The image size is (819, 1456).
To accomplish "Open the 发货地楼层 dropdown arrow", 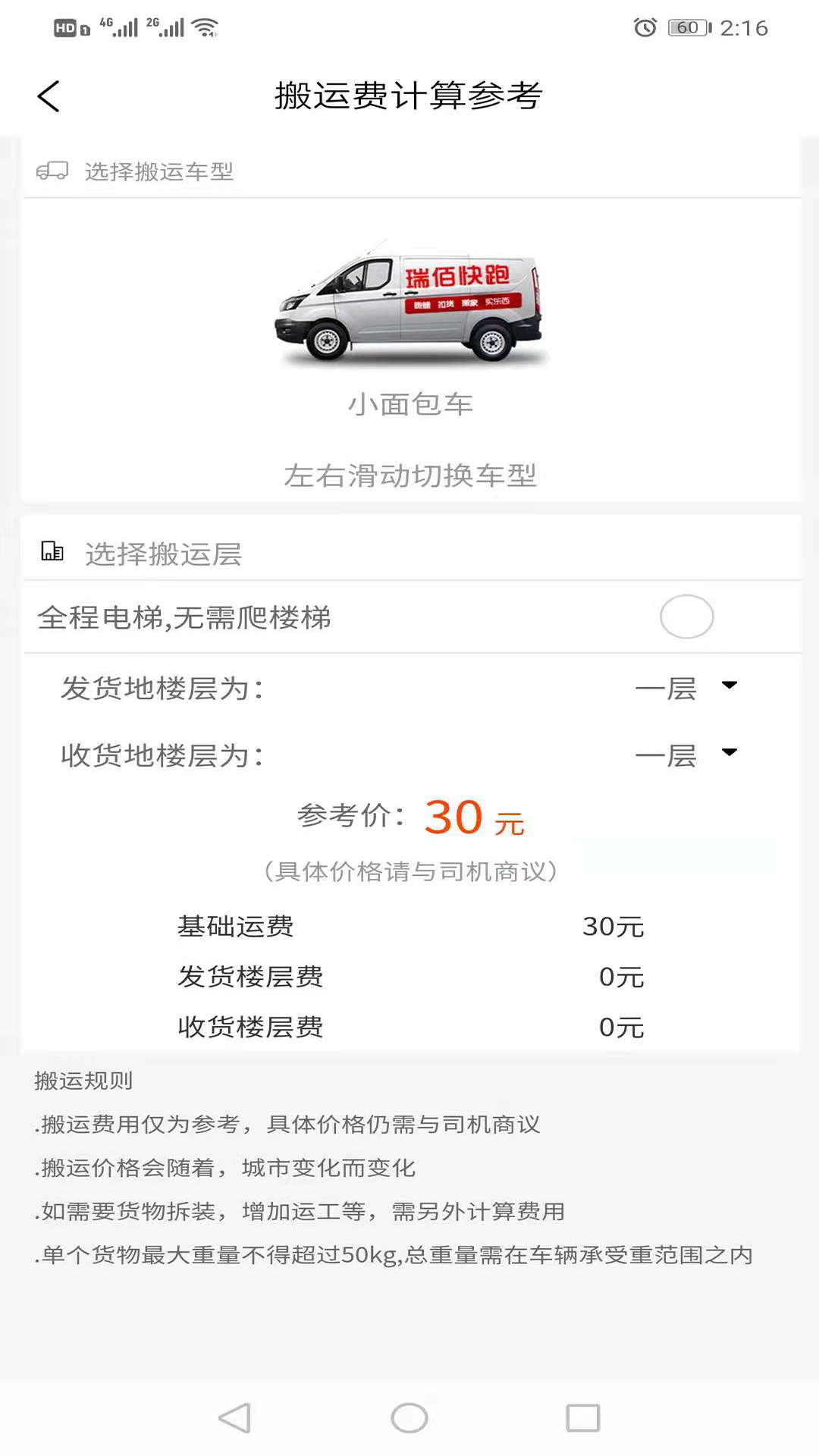I will tap(730, 686).
